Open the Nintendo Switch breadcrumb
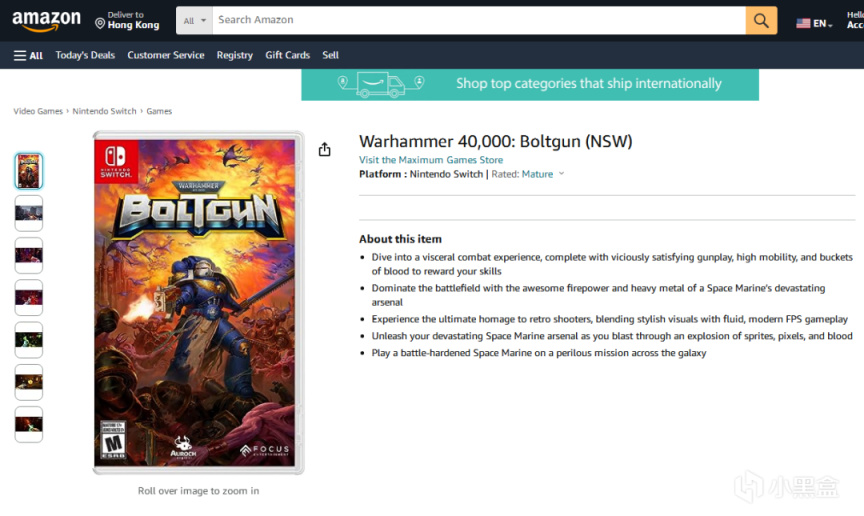This screenshot has width=864, height=516. (x=104, y=111)
